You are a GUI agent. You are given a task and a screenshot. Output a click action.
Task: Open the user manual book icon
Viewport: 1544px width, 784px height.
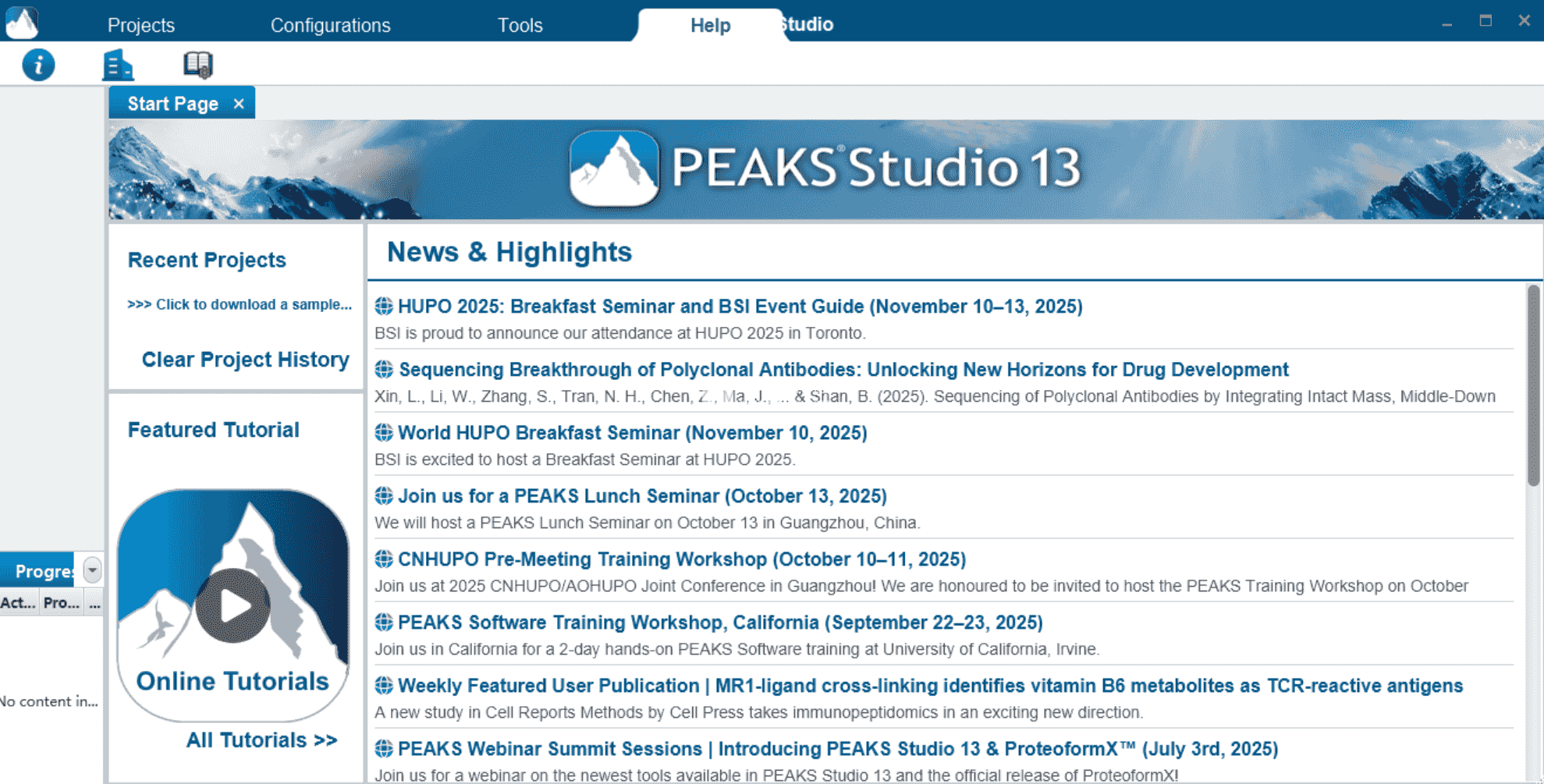(x=197, y=65)
